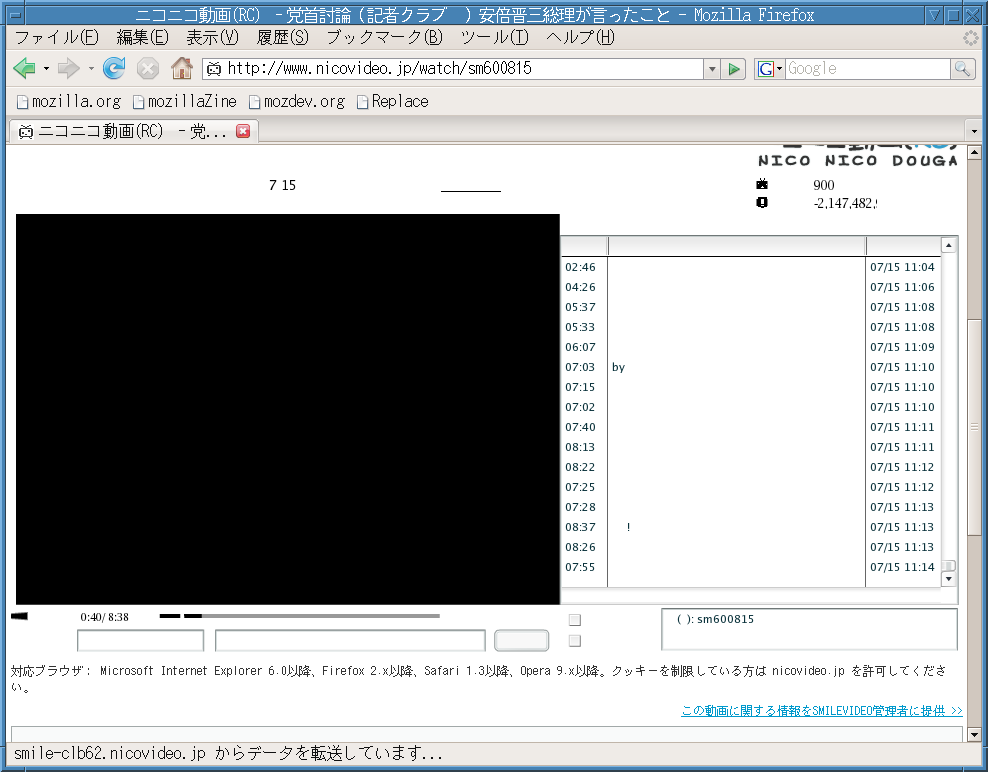The height and width of the screenshot is (772, 988).
Task: Click the comment column header
Action: 737,246
